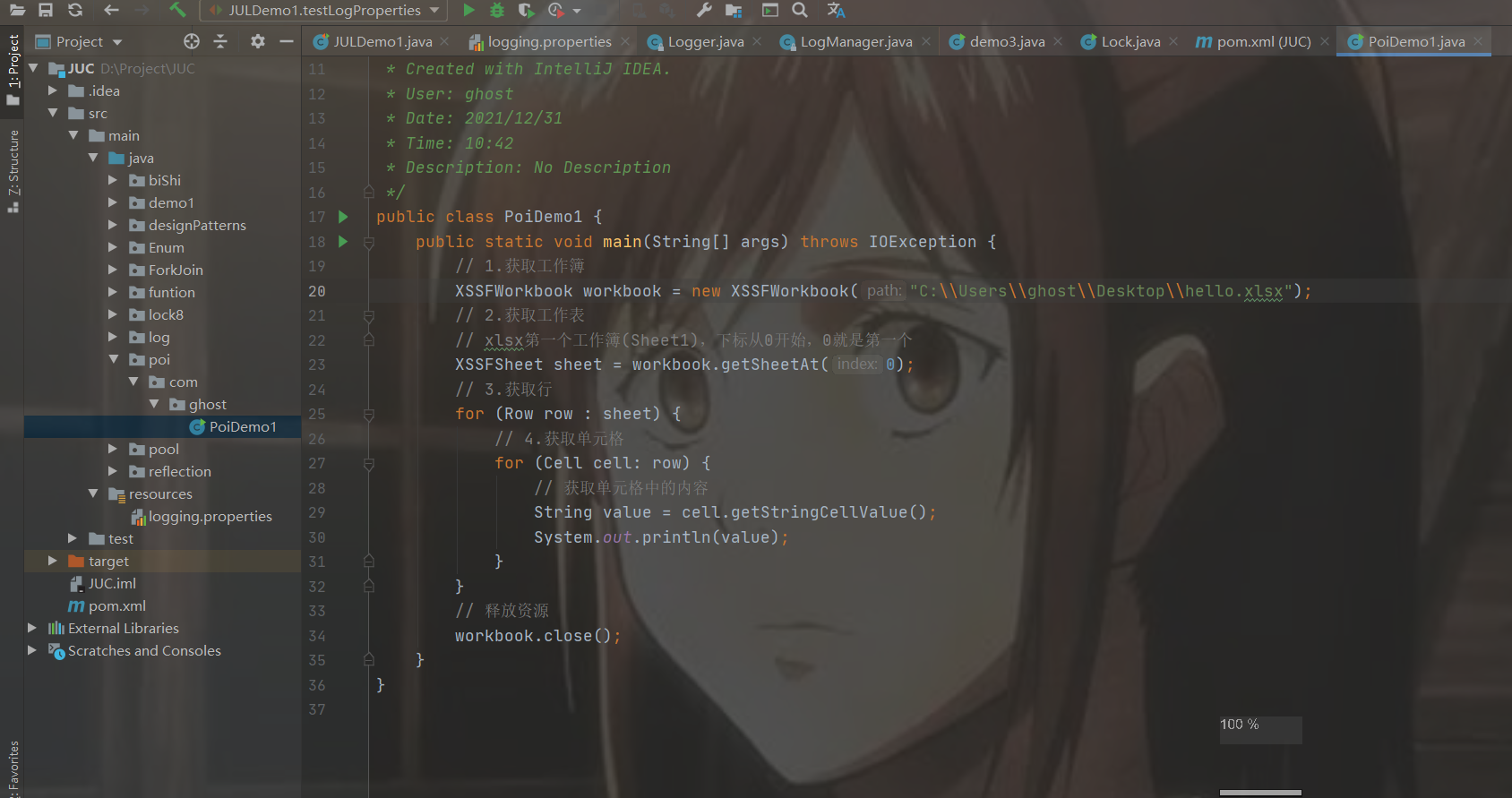Switch to the LogManager.java tab
The image size is (1512, 798).
coord(856,41)
